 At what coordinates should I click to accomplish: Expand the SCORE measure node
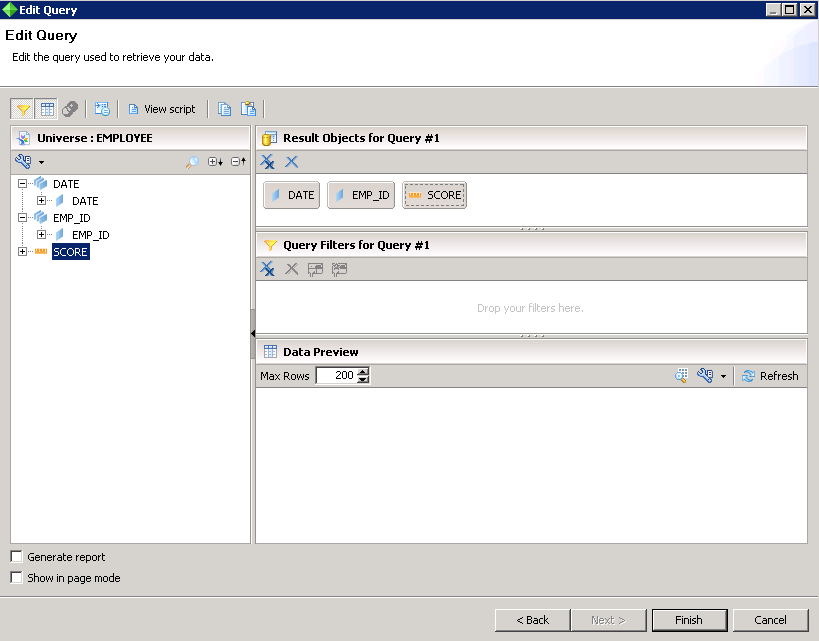click(23, 252)
